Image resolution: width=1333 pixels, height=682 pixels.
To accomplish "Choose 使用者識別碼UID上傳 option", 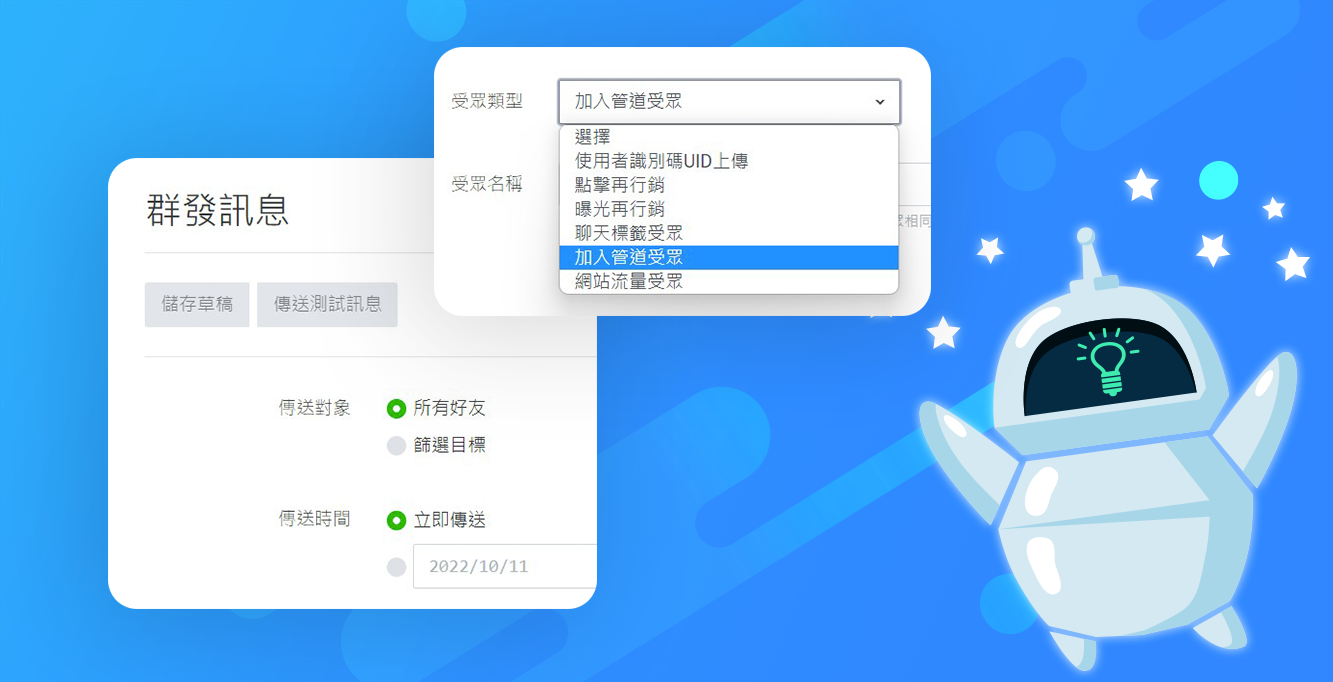I will coord(729,161).
